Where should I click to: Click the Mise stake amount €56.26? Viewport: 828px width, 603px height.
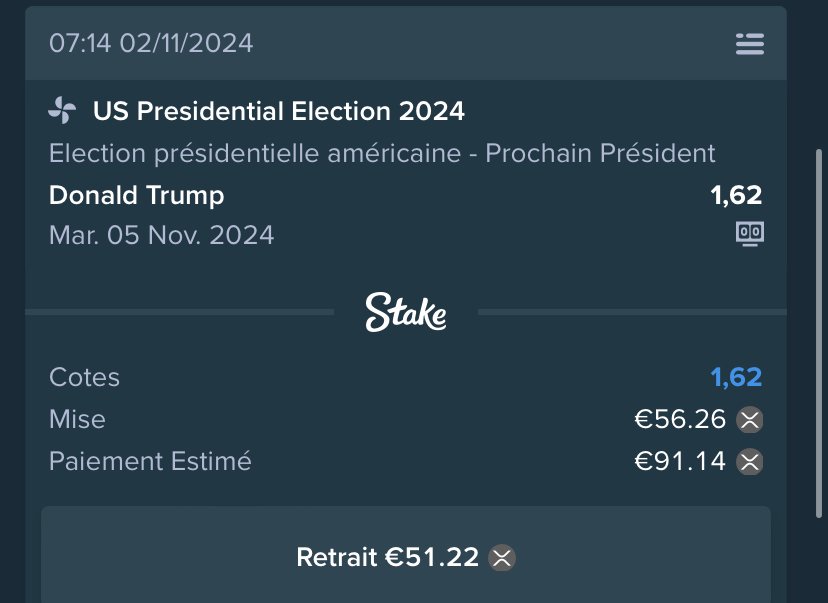tap(680, 420)
